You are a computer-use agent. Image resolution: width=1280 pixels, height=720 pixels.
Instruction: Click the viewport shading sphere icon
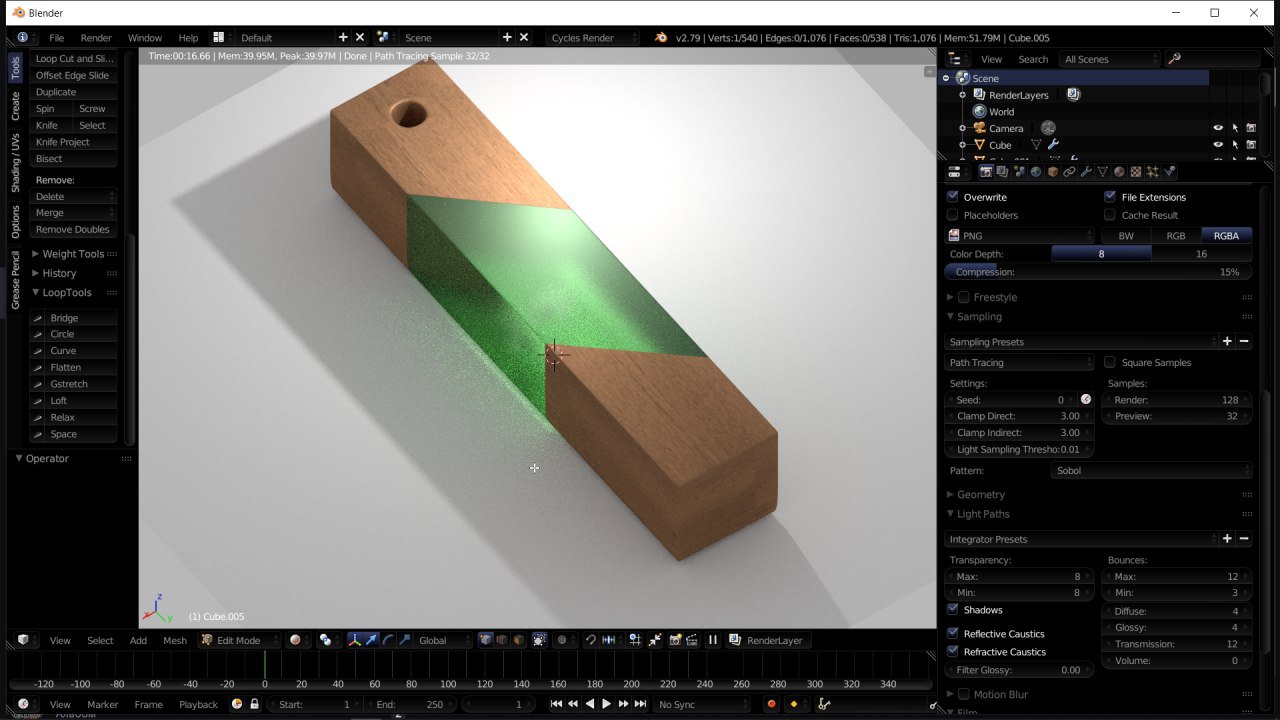click(295, 640)
